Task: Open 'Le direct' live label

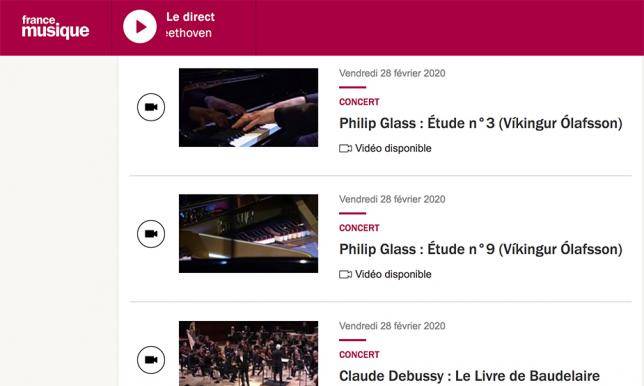Action: (x=190, y=17)
